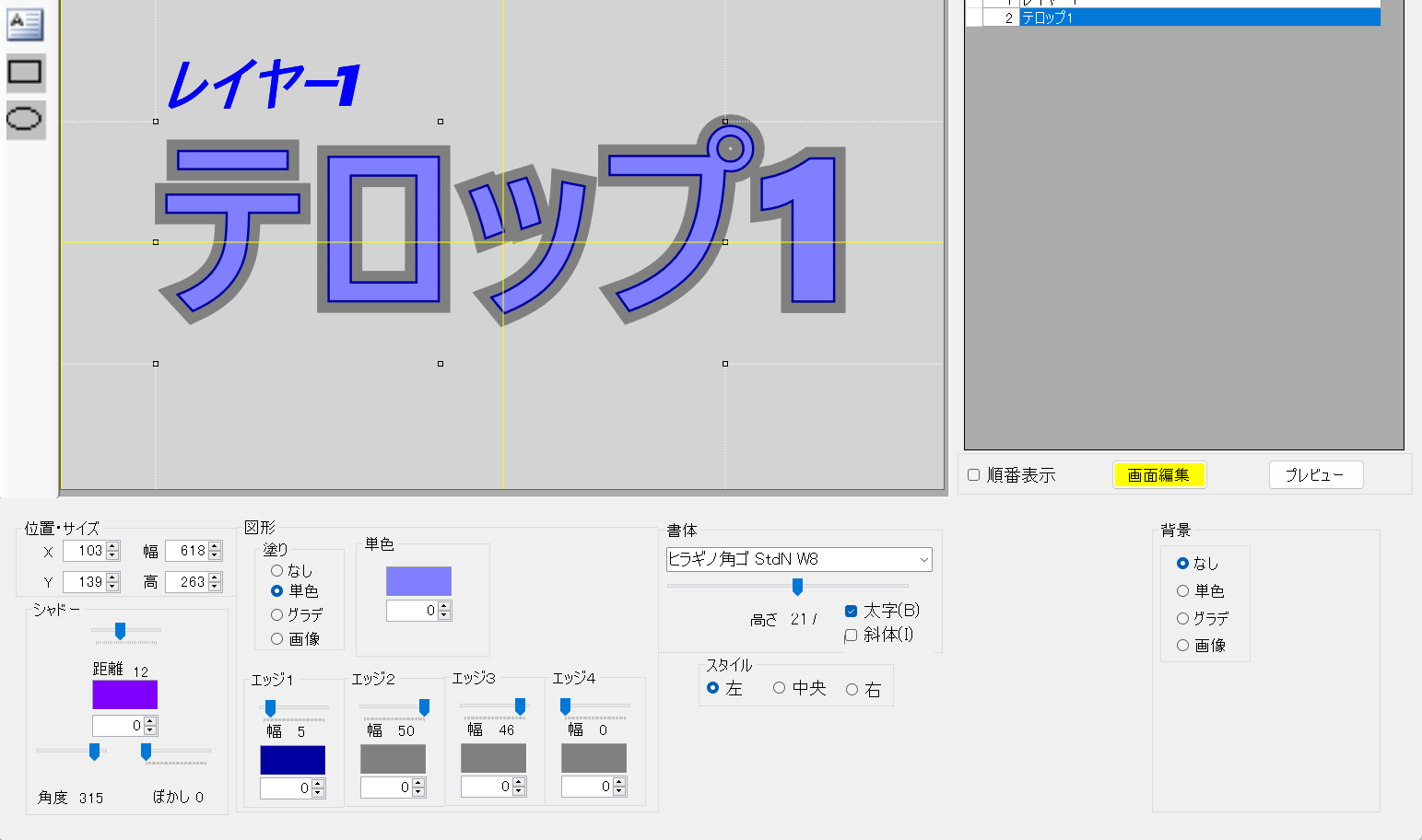Image resolution: width=1422 pixels, height=840 pixels.
Task: Select the 背景 なし radio option
Action: tap(1182, 563)
